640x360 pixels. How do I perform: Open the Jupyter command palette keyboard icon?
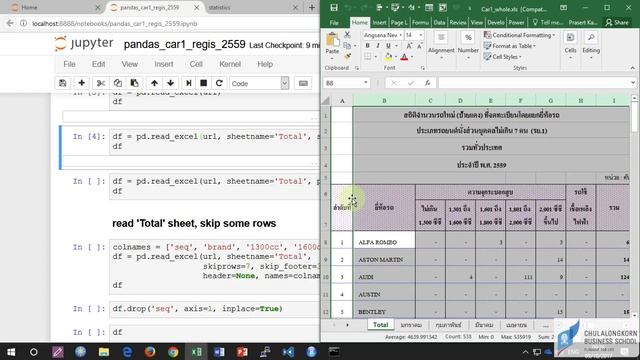click(x=303, y=83)
